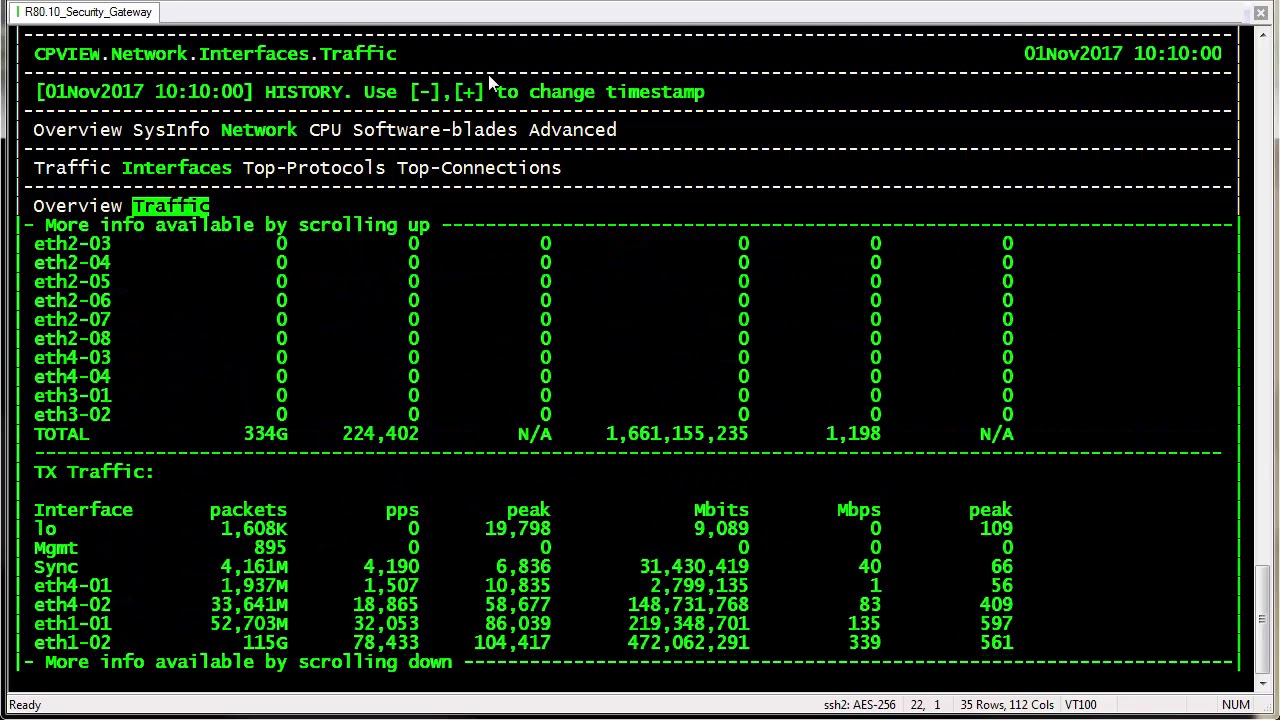This screenshot has width=1280, height=720.
Task: Open the Advanced menu item
Action: click(x=573, y=130)
